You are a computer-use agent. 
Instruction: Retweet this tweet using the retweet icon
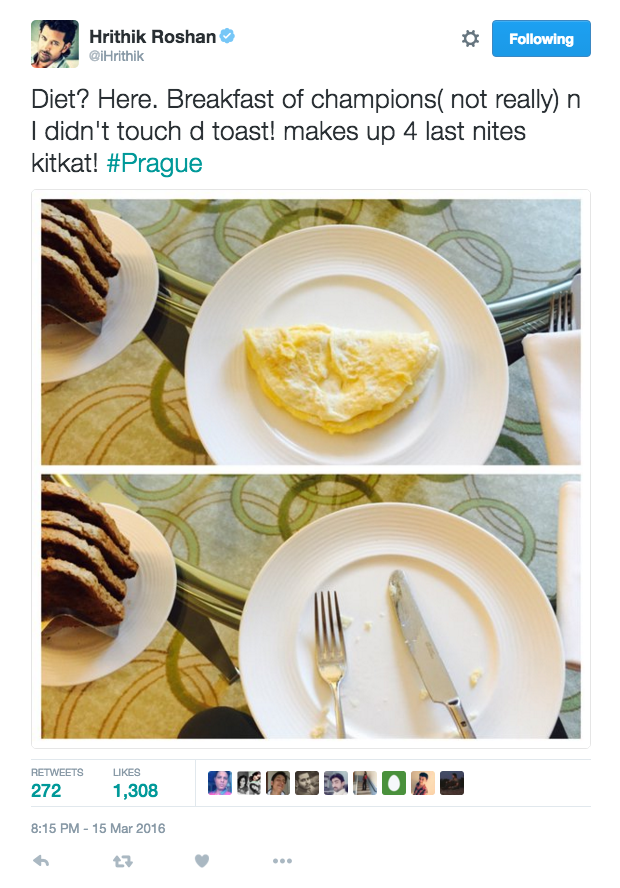123,861
